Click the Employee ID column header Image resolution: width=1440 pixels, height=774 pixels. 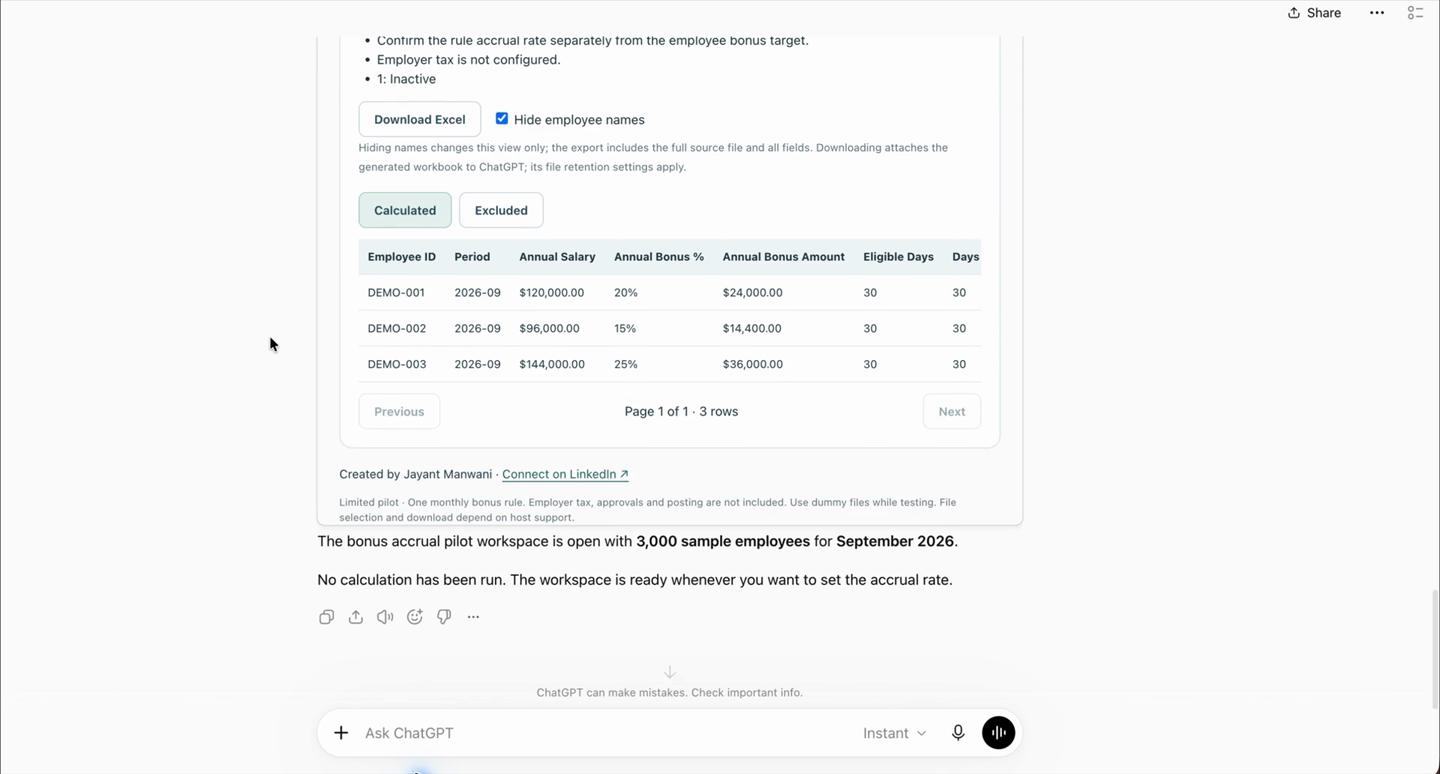[402, 257]
